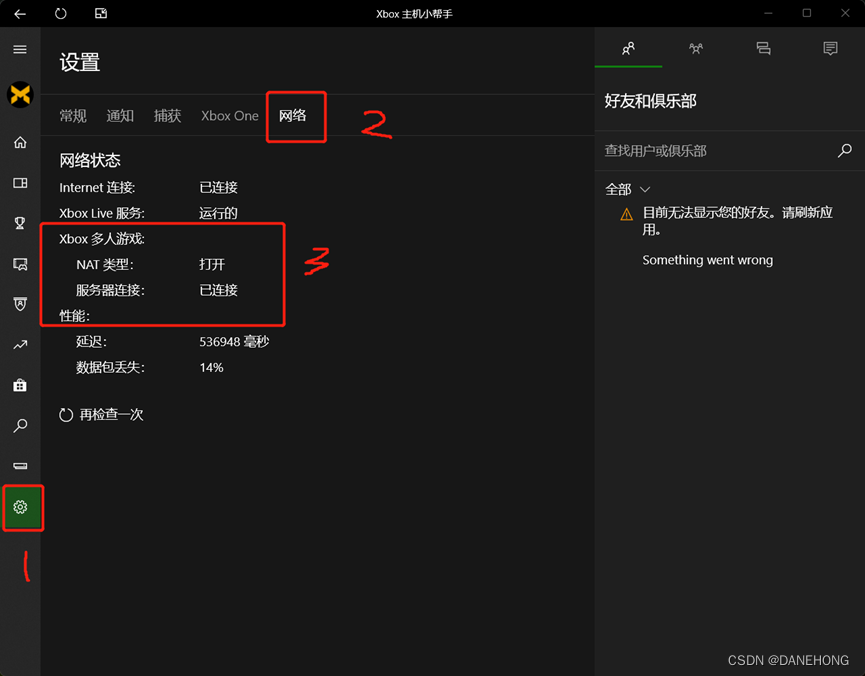Click the 好友和俱乐部 heading

(x=650, y=101)
